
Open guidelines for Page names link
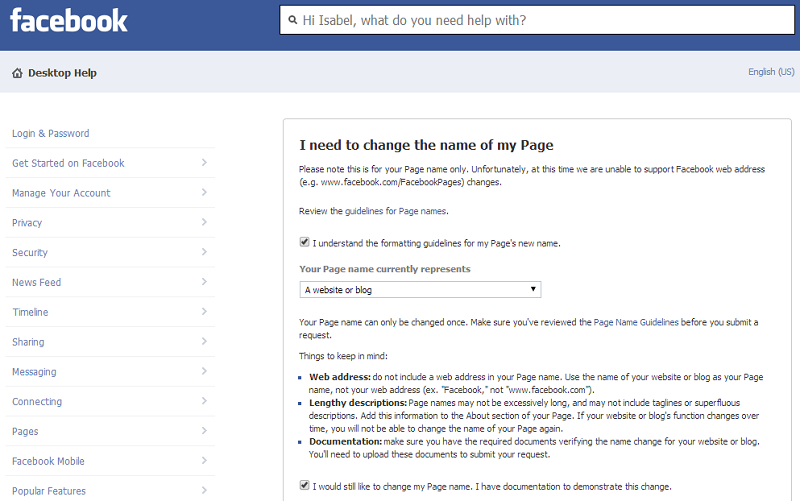pos(395,211)
